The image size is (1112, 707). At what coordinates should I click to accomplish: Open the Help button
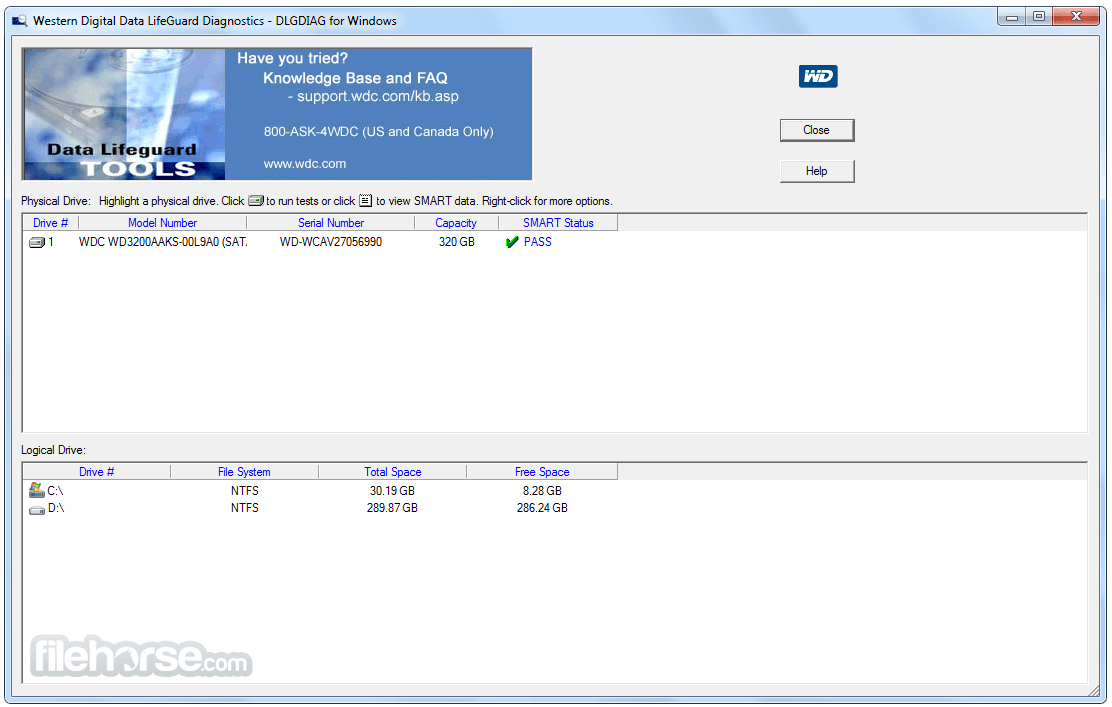[817, 171]
